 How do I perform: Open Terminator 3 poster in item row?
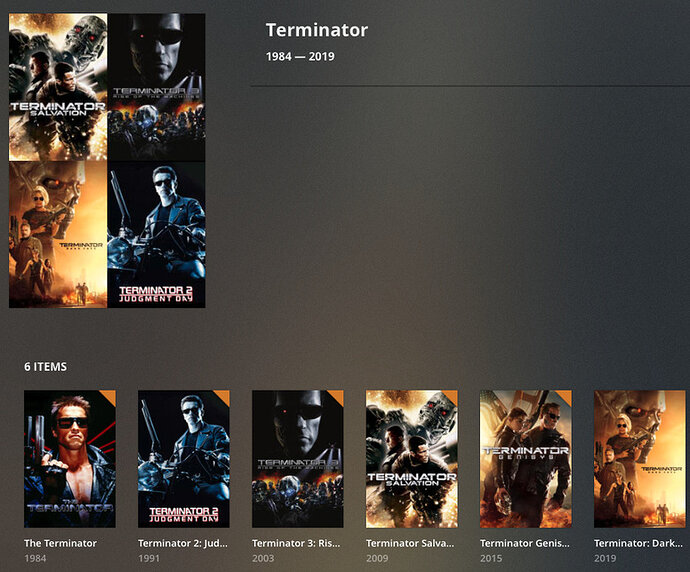pos(297,458)
